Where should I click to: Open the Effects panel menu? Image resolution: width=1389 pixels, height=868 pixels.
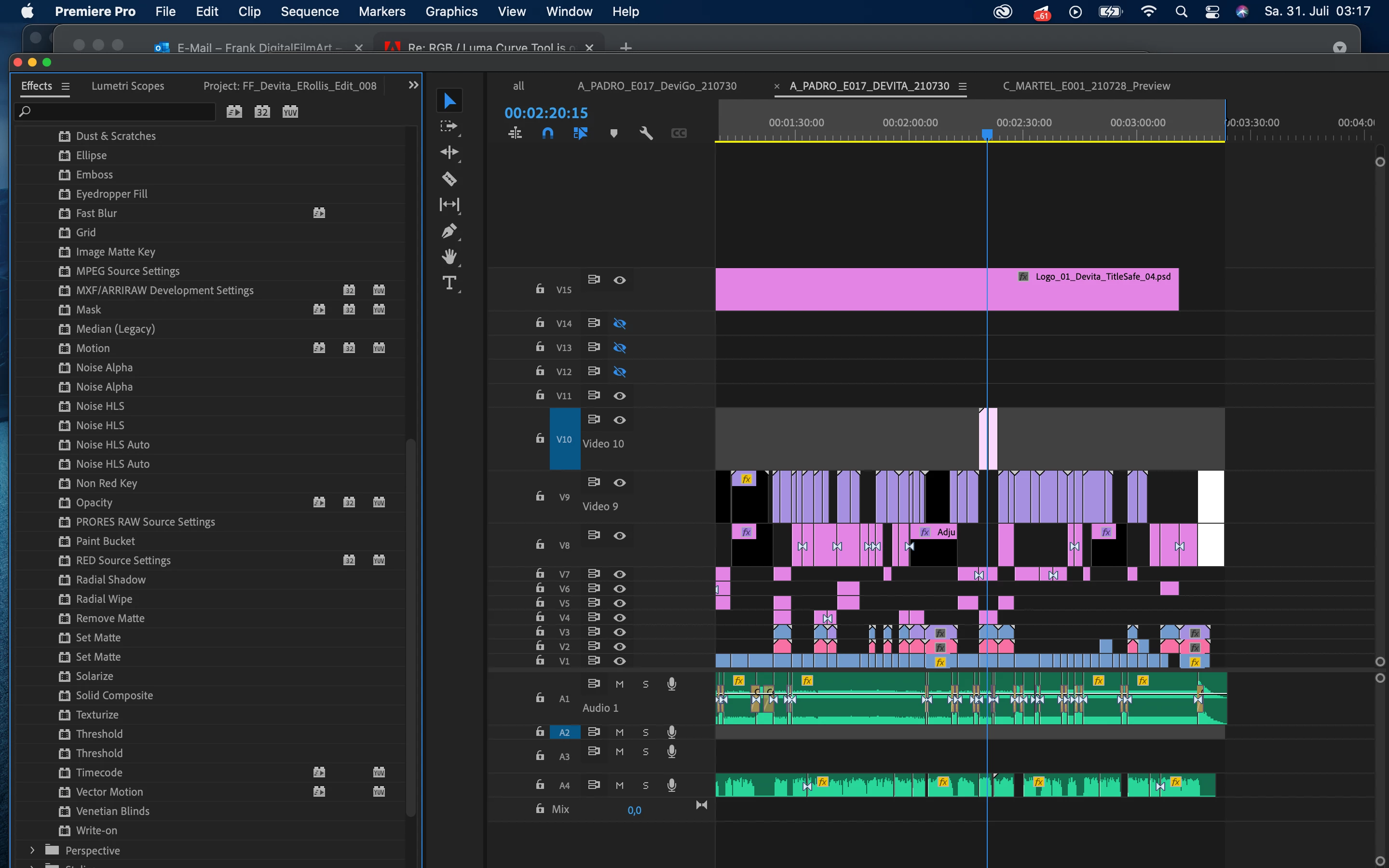pyautogui.click(x=66, y=86)
